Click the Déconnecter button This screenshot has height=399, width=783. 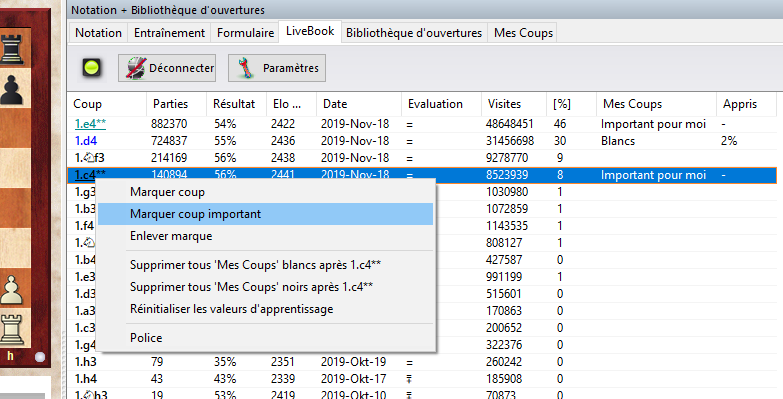coord(167,68)
